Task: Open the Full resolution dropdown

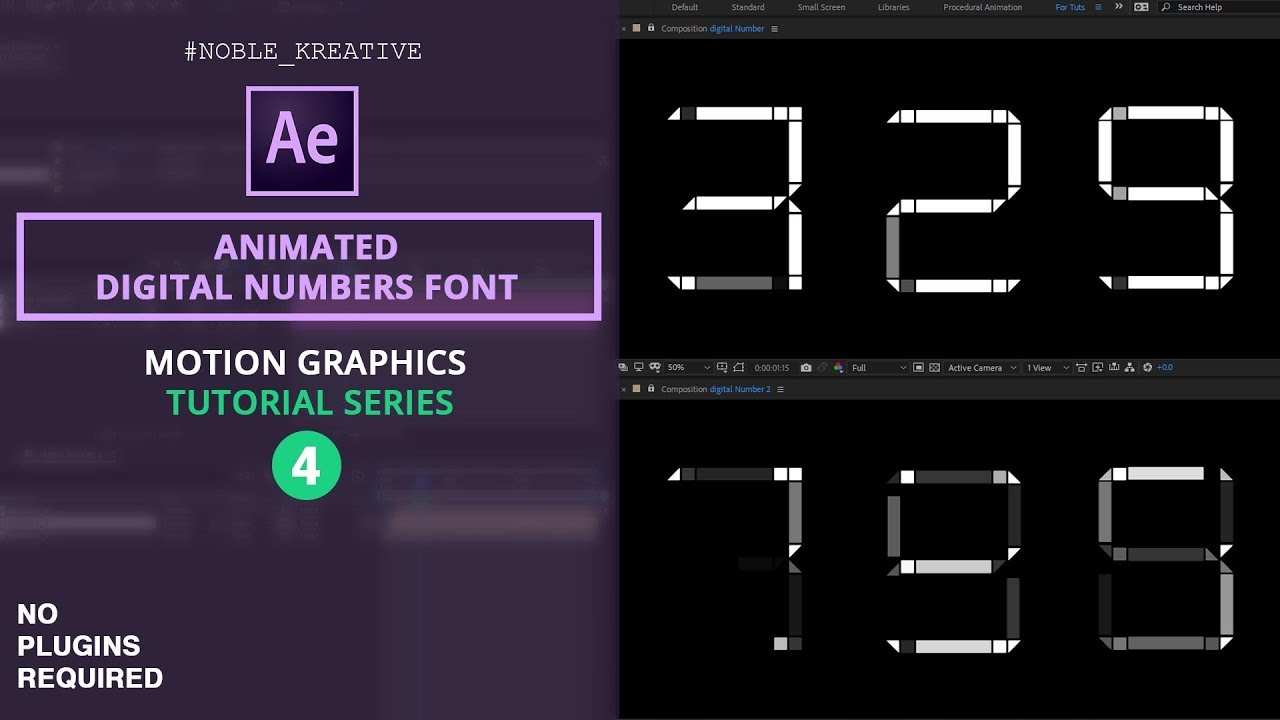Action: (x=875, y=367)
